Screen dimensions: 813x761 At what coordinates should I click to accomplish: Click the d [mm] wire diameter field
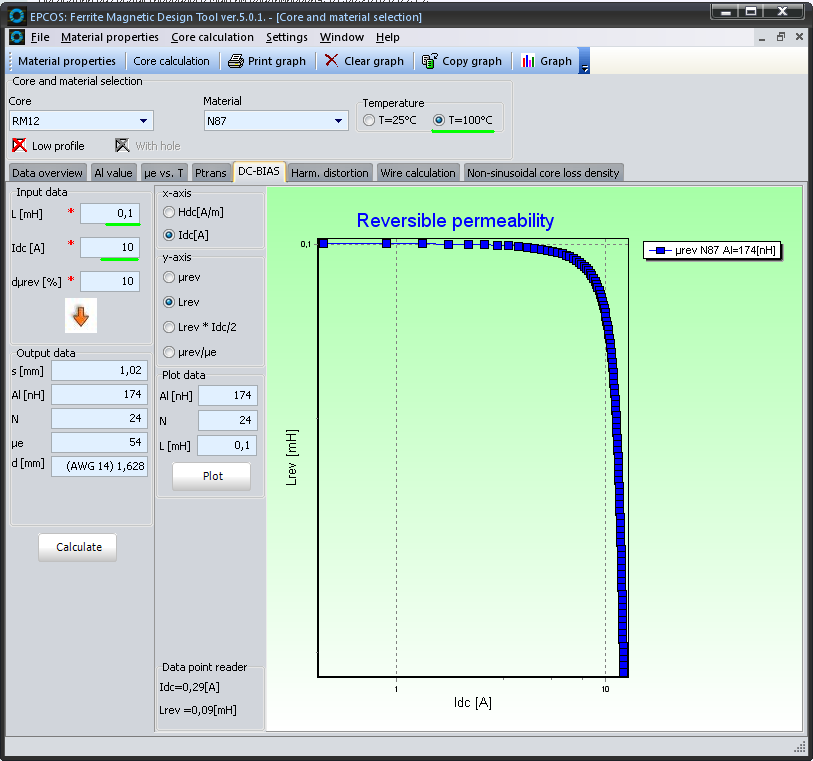pos(100,466)
